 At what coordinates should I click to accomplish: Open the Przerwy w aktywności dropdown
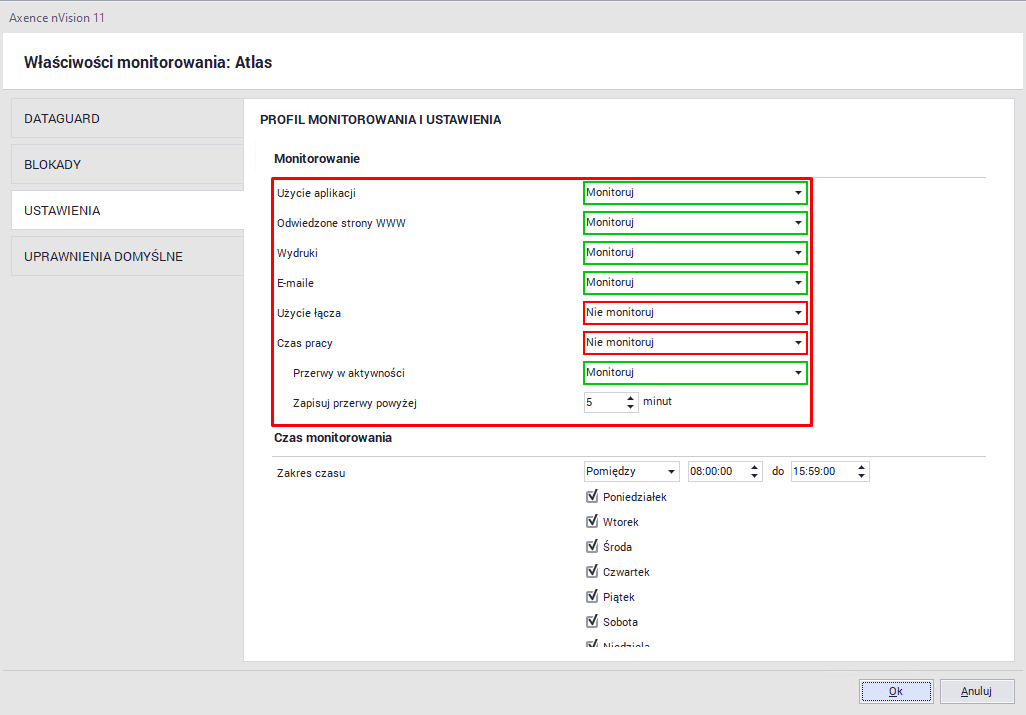click(x=798, y=373)
